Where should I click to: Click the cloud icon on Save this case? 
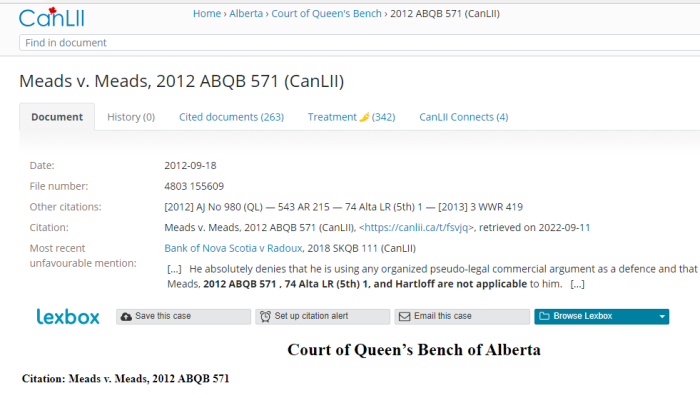point(126,316)
